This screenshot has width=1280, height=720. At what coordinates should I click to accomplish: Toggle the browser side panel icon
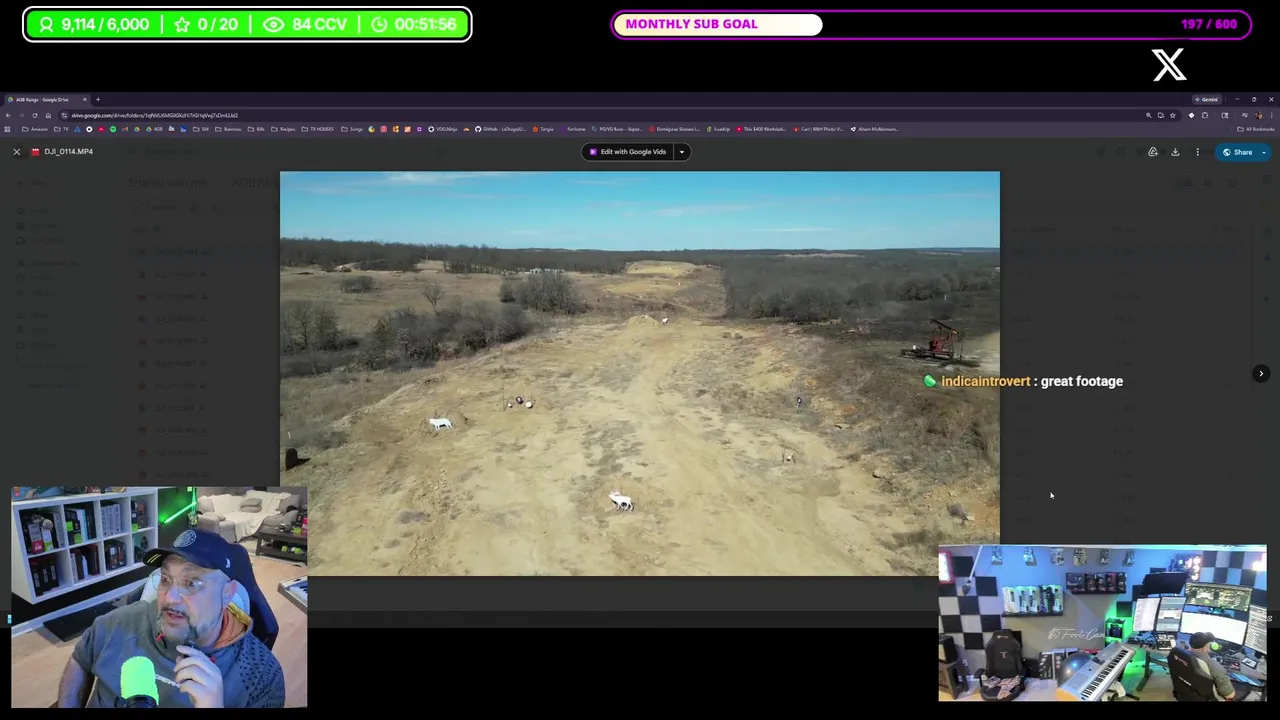point(1224,115)
